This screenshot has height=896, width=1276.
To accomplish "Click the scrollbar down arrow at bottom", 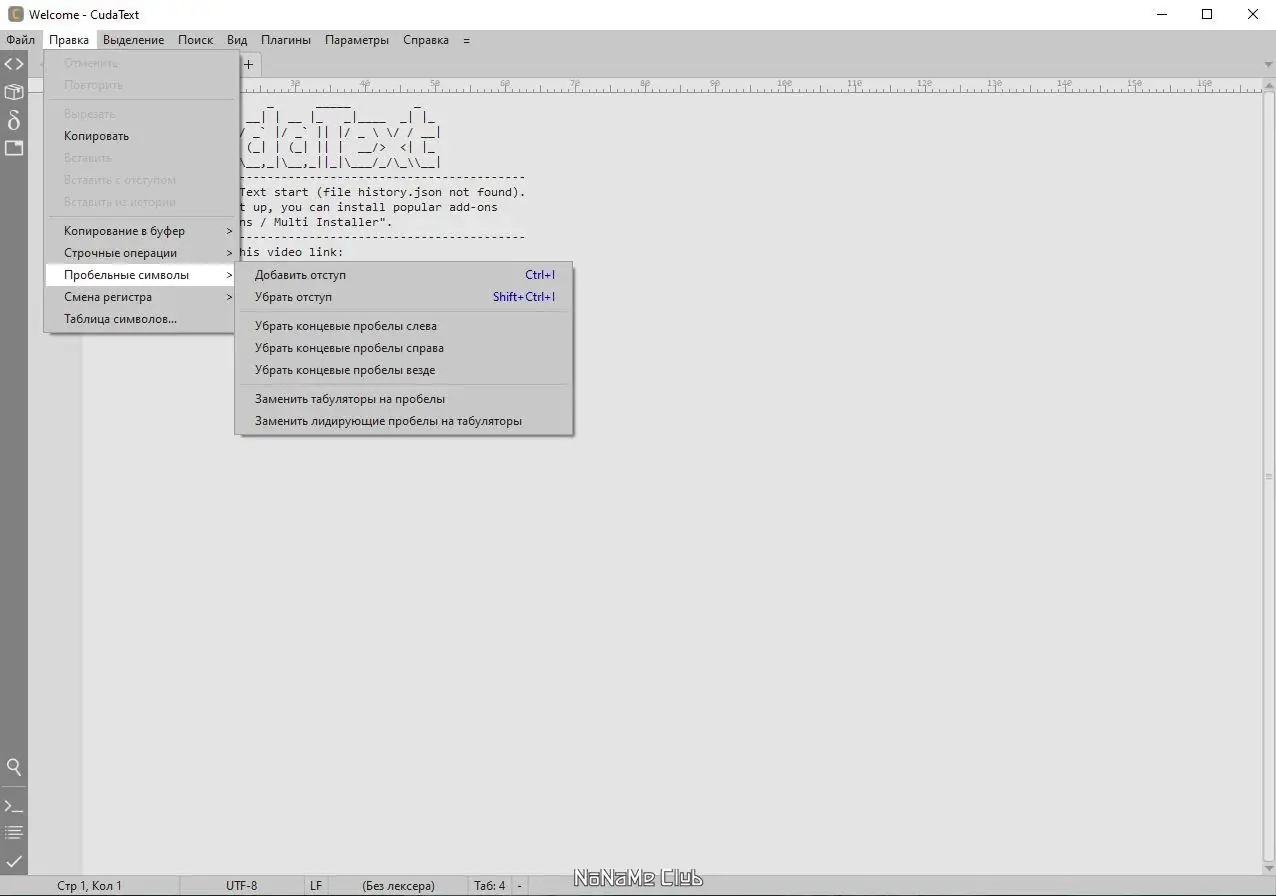I will [x=1268, y=868].
